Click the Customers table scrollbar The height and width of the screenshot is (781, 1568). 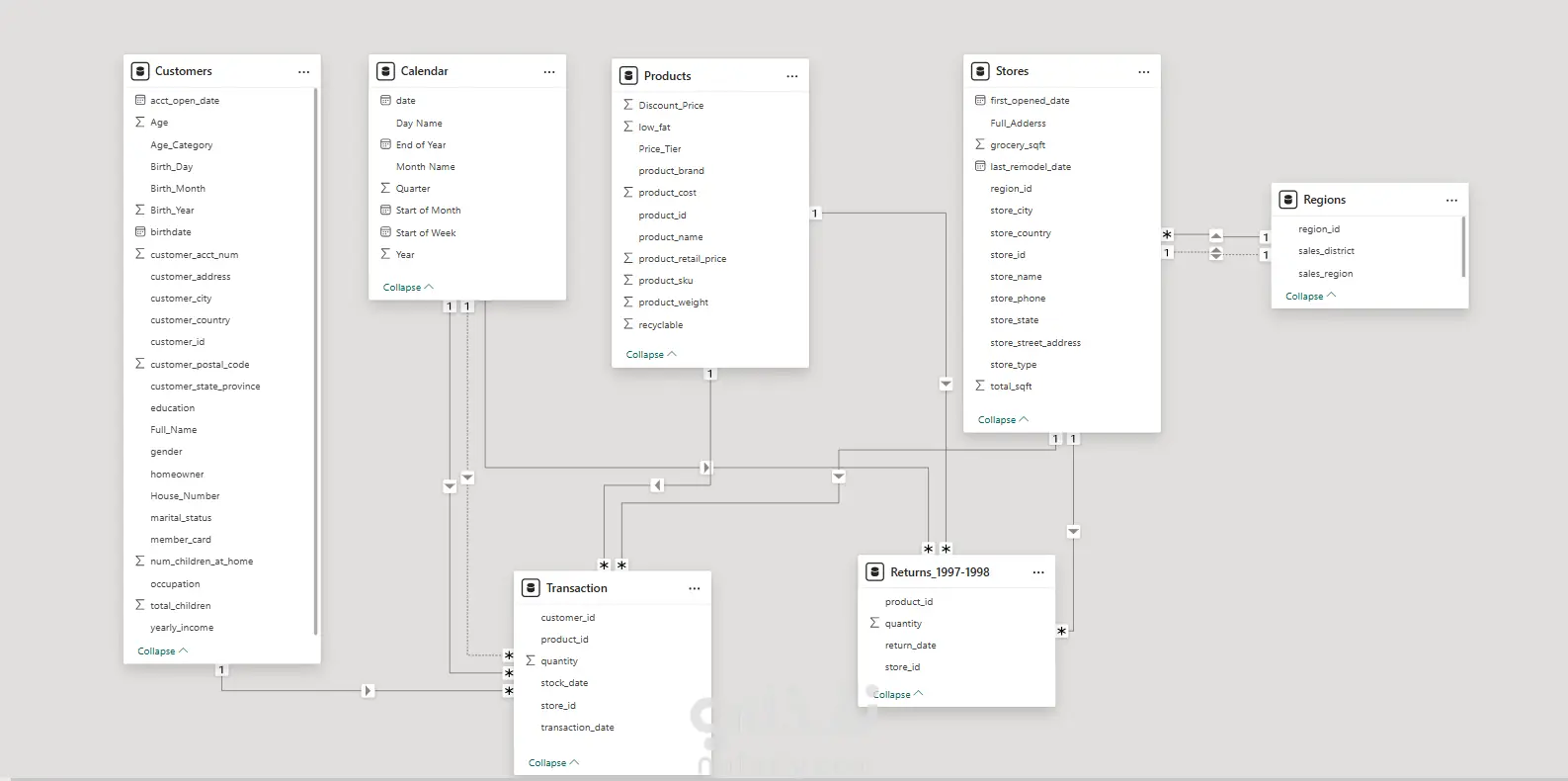315,361
